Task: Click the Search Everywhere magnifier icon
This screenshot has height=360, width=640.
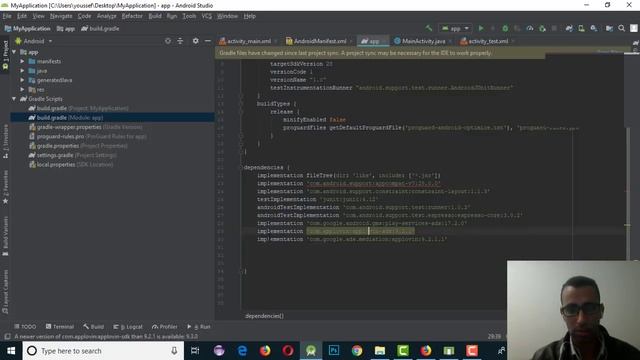Action: click(x=622, y=28)
